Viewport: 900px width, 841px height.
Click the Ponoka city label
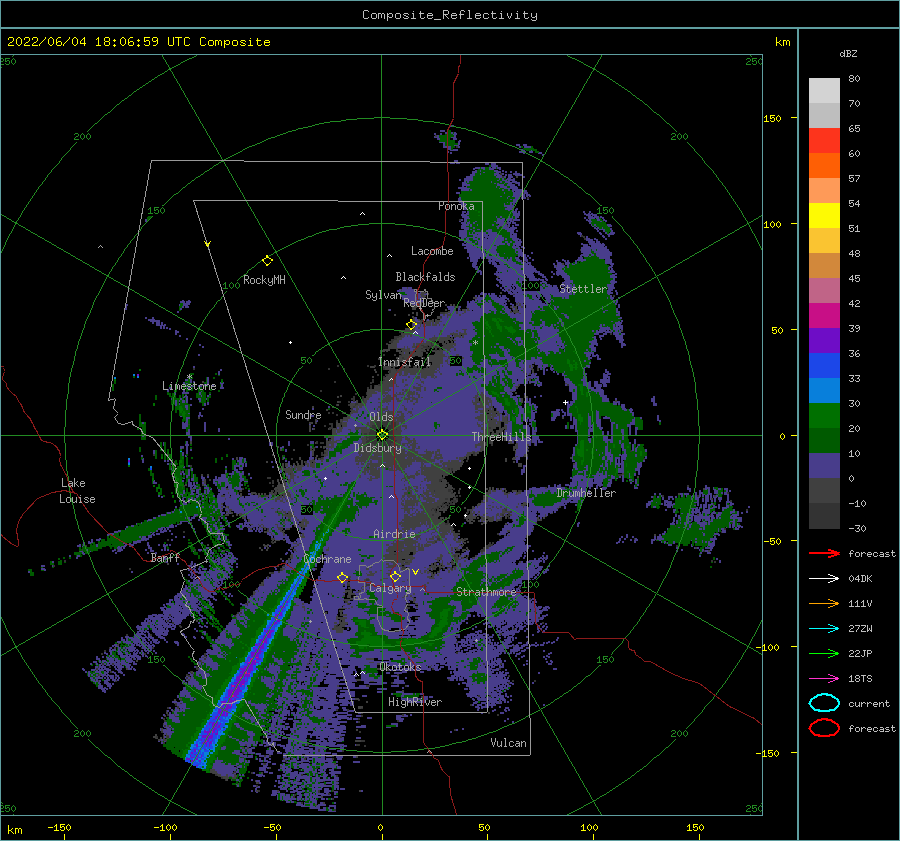[456, 206]
